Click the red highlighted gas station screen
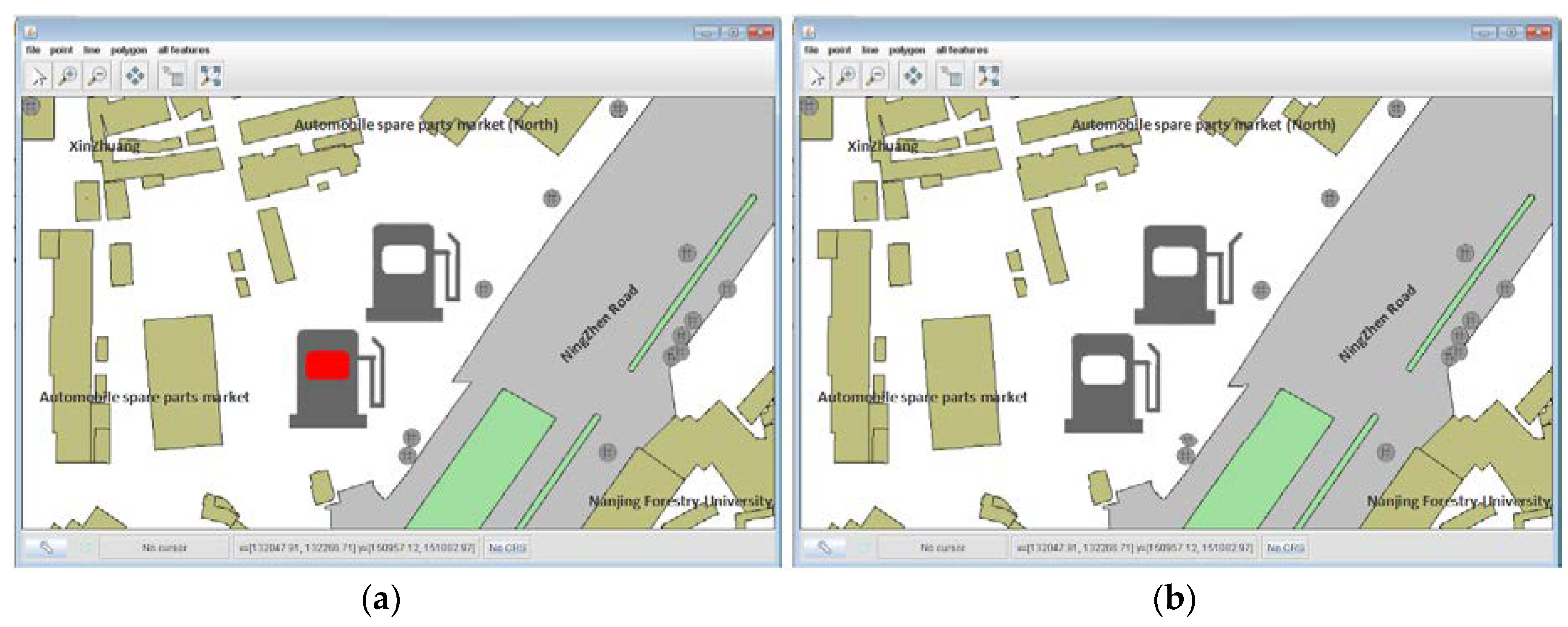 click(x=327, y=365)
